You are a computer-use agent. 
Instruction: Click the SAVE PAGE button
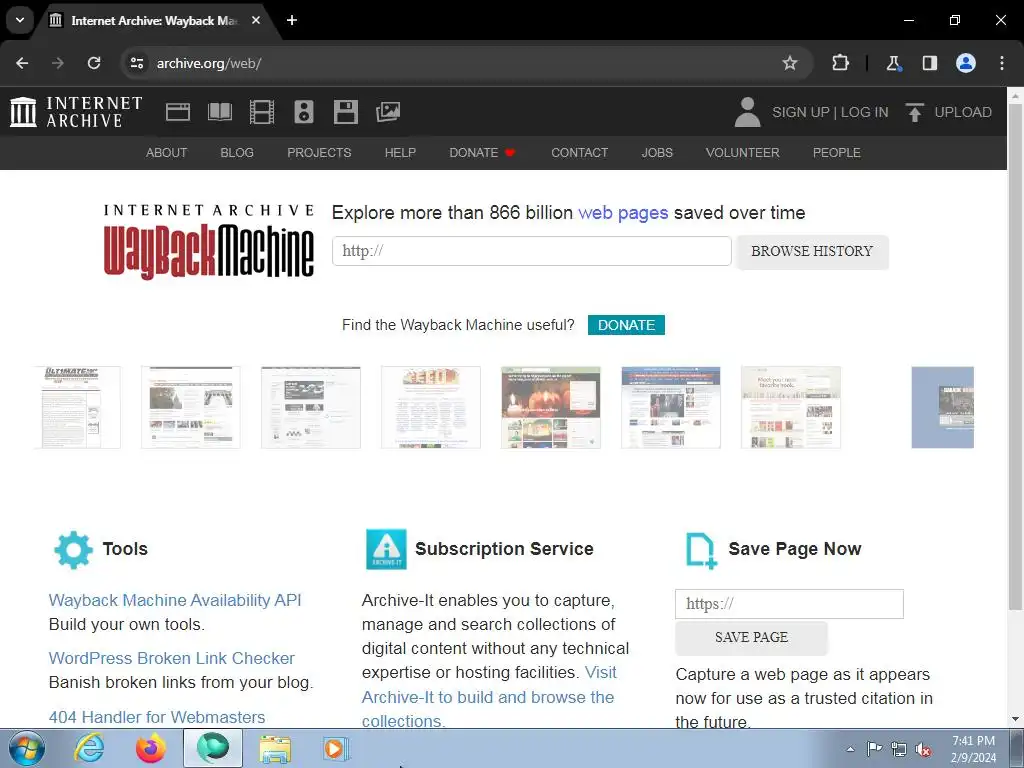[x=751, y=637]
